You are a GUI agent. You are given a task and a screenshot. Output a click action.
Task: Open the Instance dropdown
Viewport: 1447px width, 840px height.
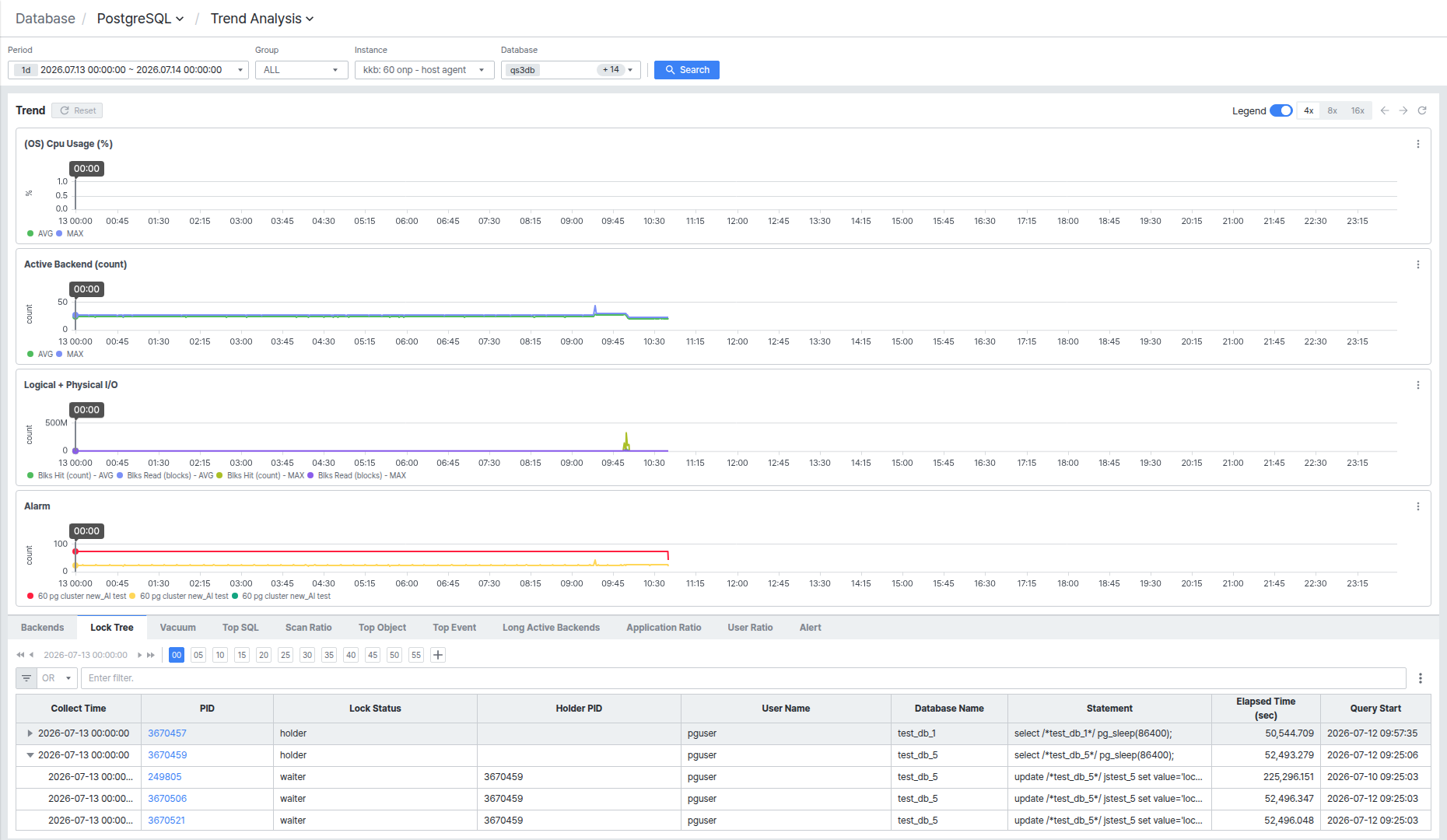424,70
